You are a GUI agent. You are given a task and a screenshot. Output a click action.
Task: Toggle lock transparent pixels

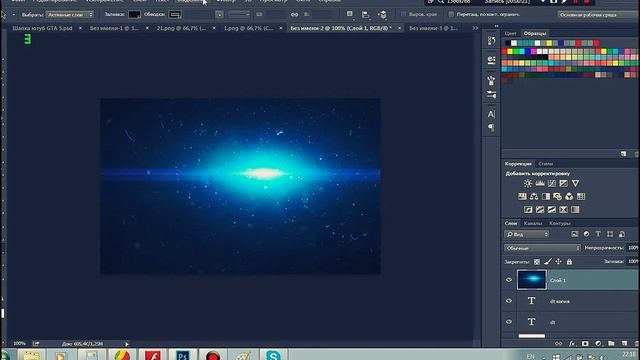point(537,262)
